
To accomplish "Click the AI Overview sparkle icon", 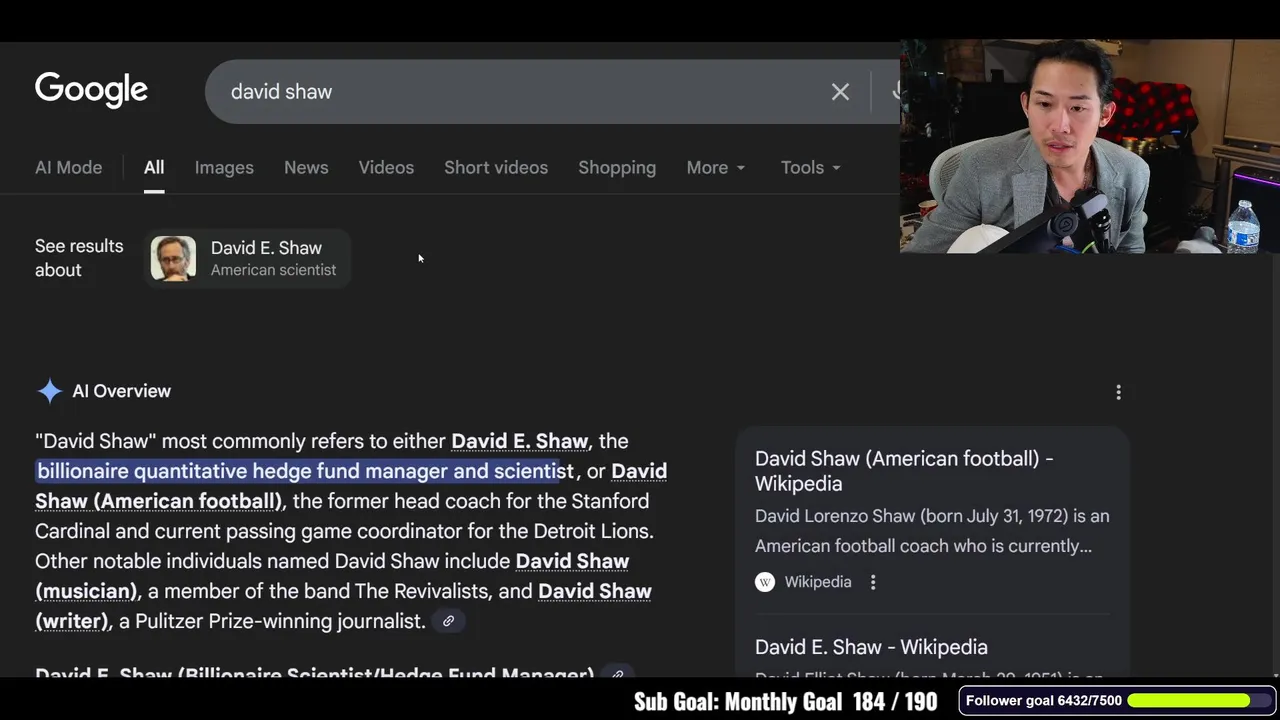I will (49, 391).
